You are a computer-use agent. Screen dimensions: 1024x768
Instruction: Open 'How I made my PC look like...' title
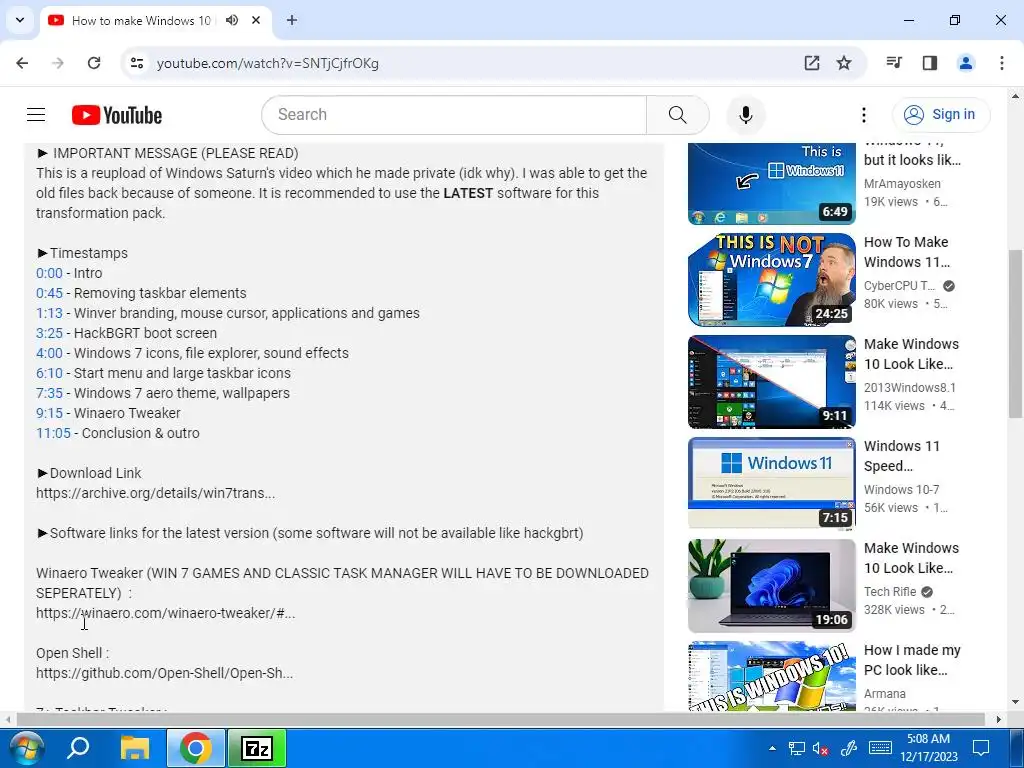pyautogui.click(x=912, y=660)
